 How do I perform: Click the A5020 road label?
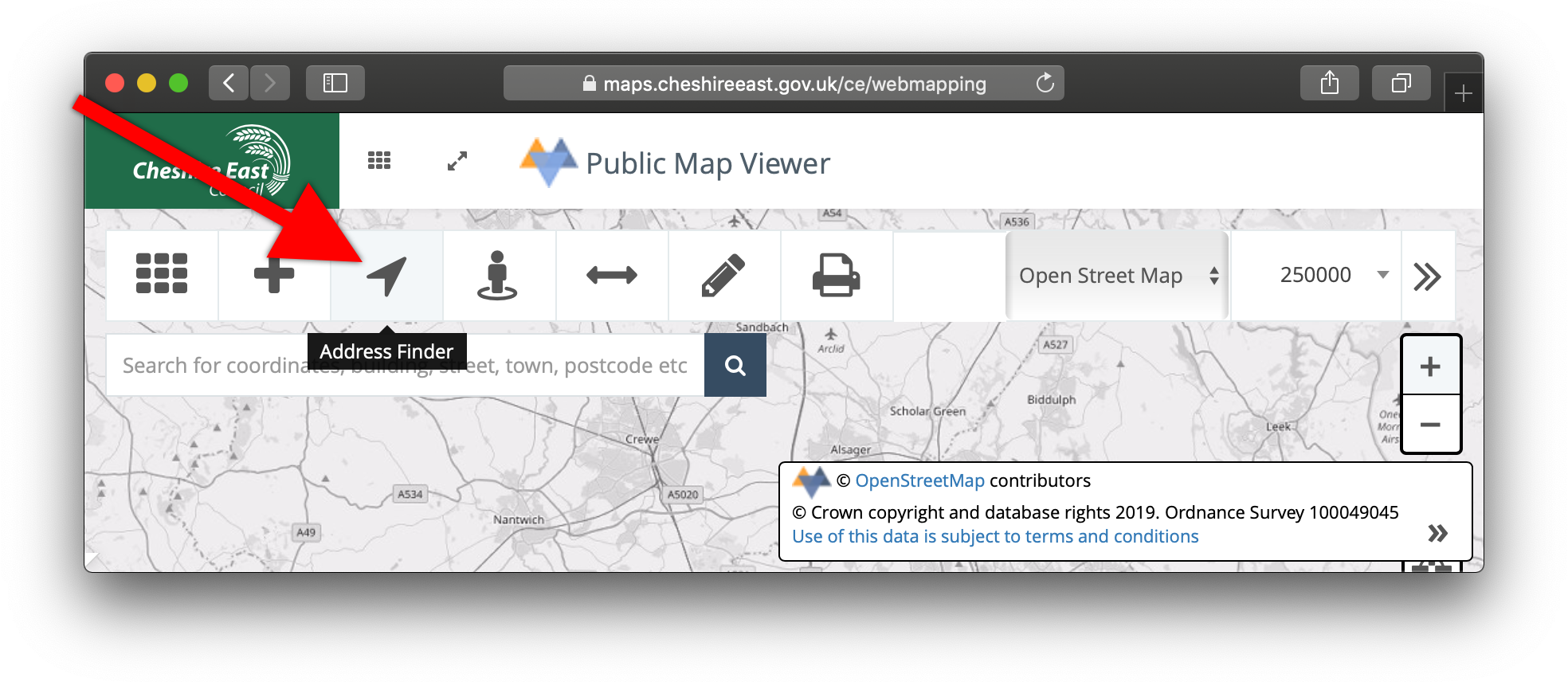[x=683, y=495]
